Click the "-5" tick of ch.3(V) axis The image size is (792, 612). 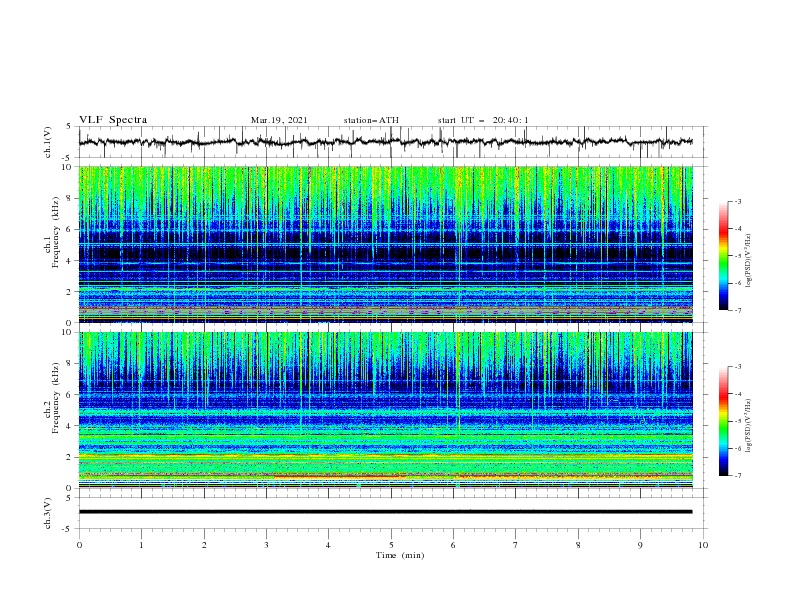(x=68, y=529)
